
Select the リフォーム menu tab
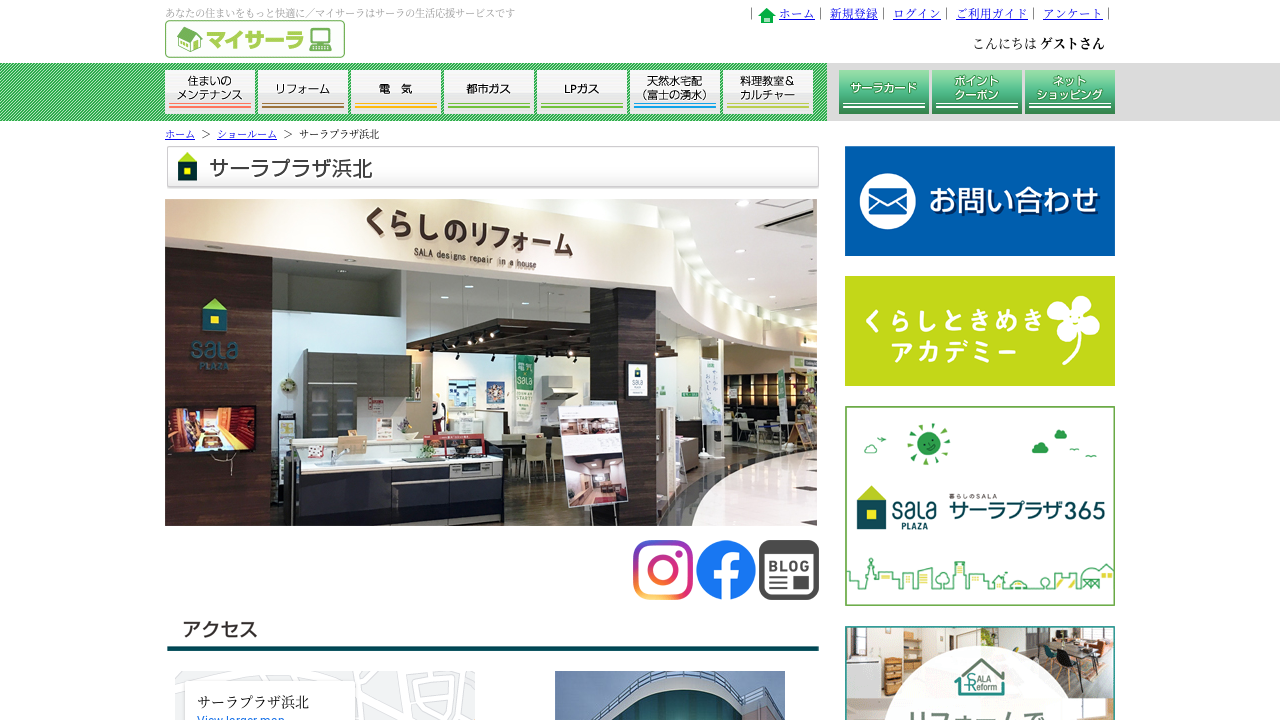point(303,92)
